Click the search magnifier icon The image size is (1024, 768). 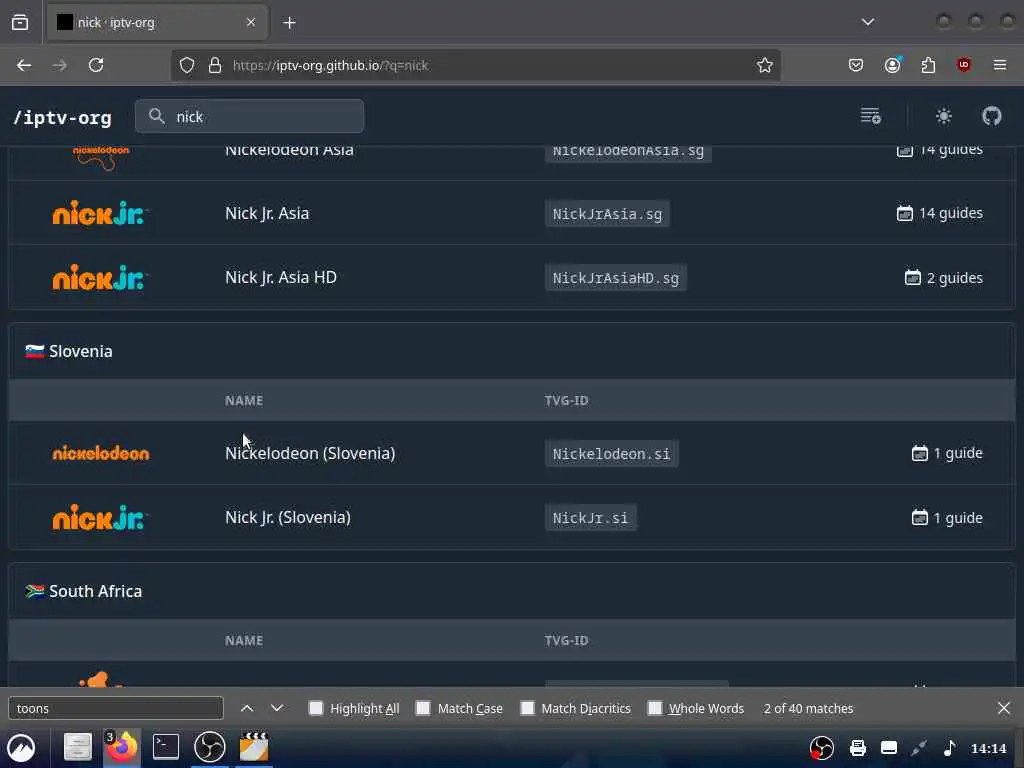[x=156, y=116]
